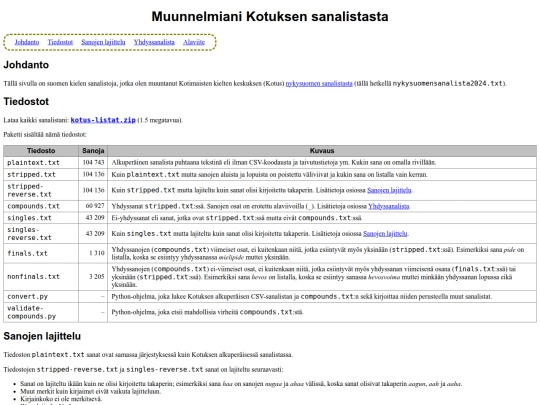The height and width of the screenshot is (405, 540).
Task: Click the Sanojen lajittelu section heading
Action: click(42, 336)
